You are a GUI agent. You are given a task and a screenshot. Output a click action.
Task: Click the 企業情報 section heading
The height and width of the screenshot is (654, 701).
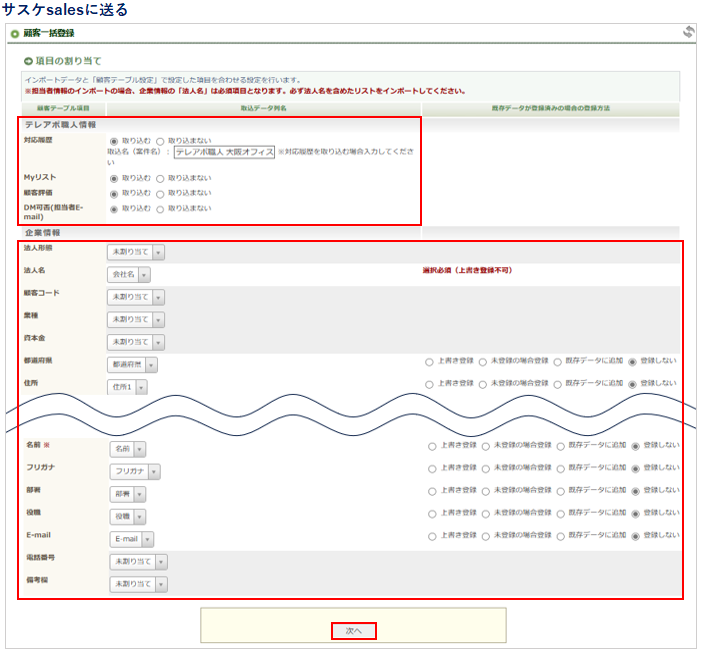(42, 233)
